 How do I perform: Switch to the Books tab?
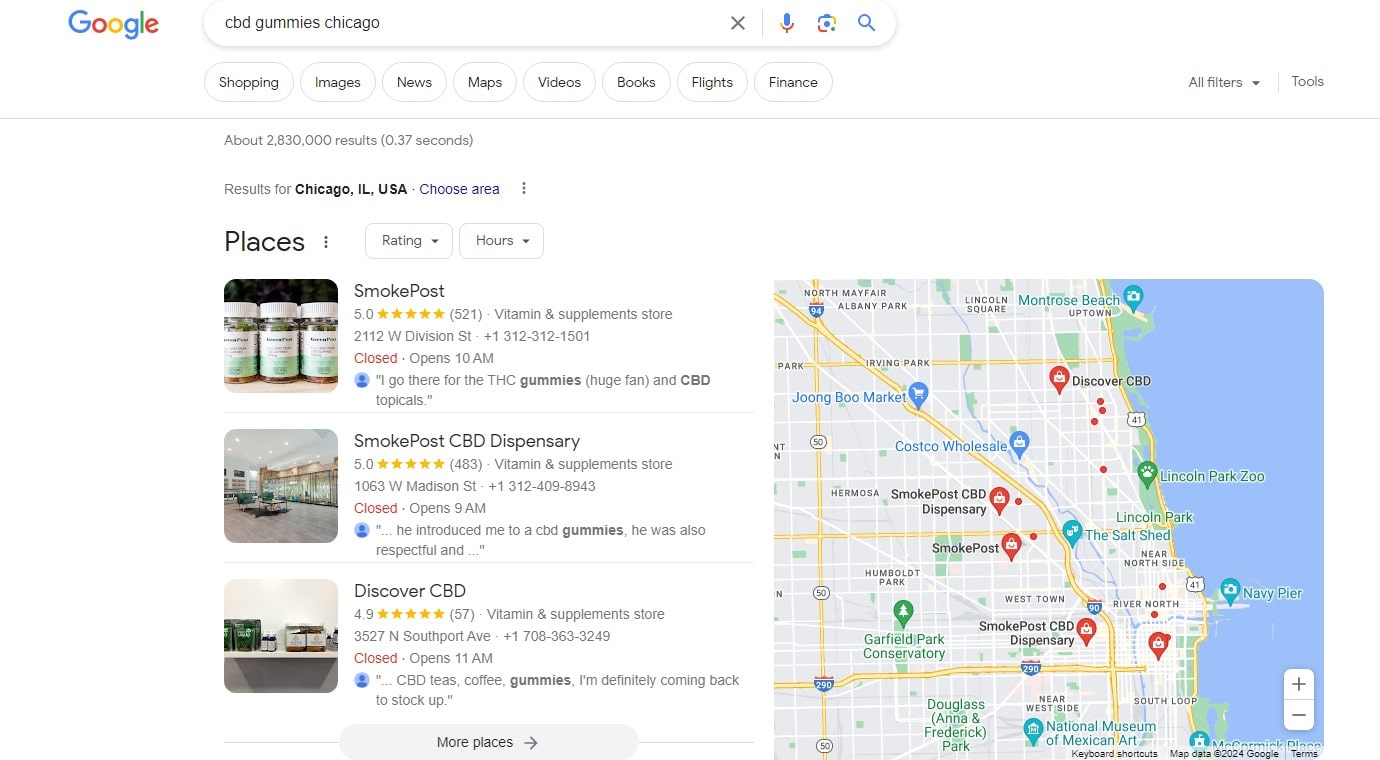[x=636, y=82]
